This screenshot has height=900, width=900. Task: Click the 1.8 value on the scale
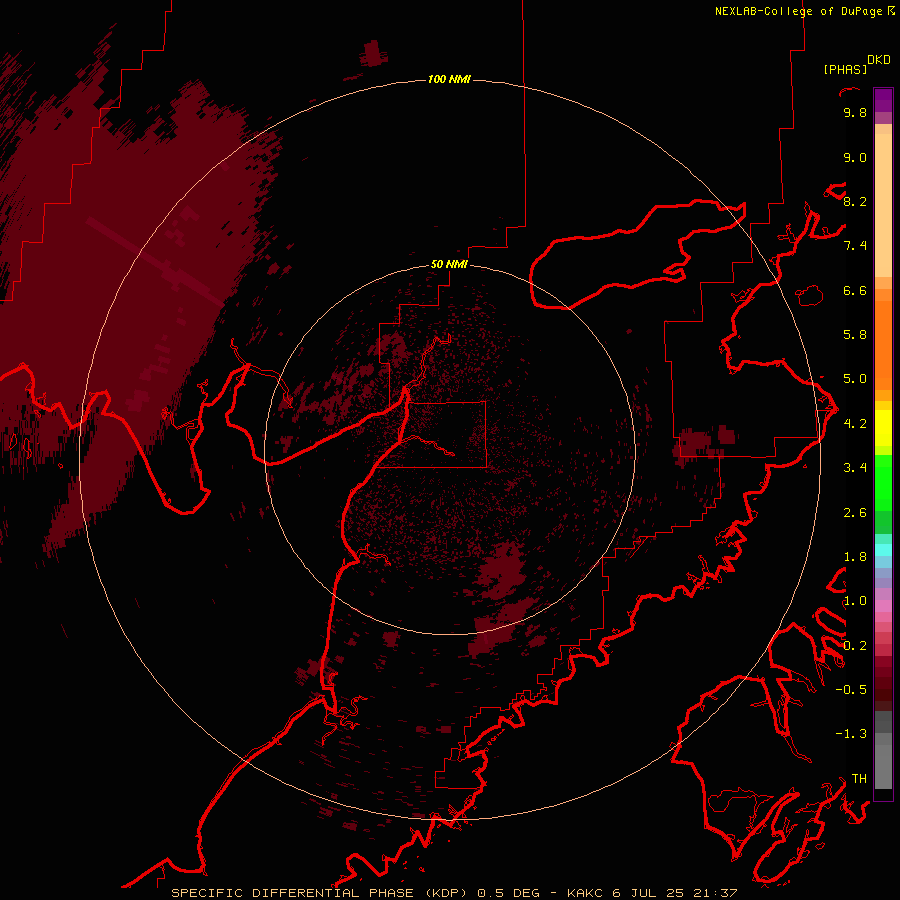point(855,557)
